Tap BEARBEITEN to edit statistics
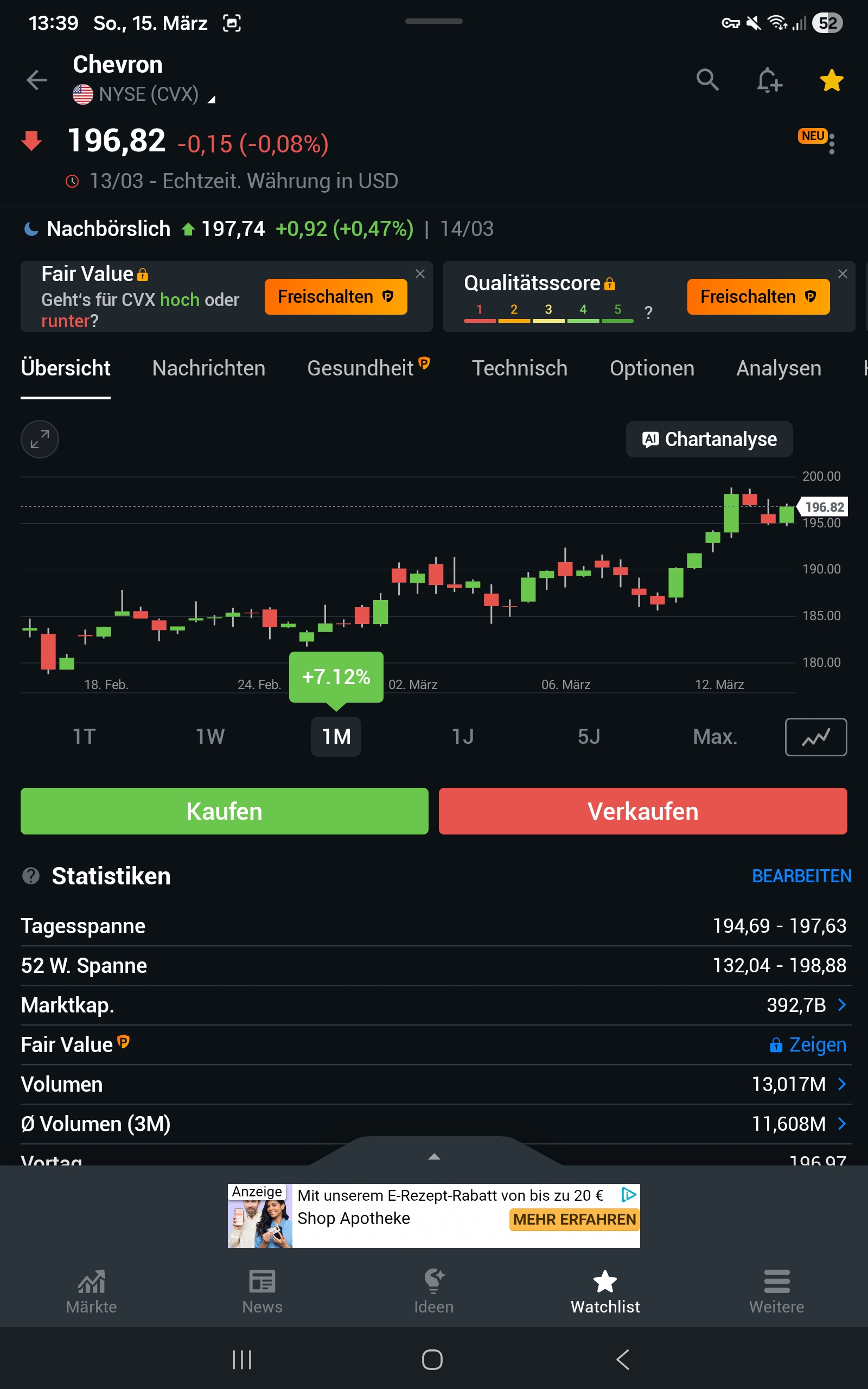 [x=801, y=876]
